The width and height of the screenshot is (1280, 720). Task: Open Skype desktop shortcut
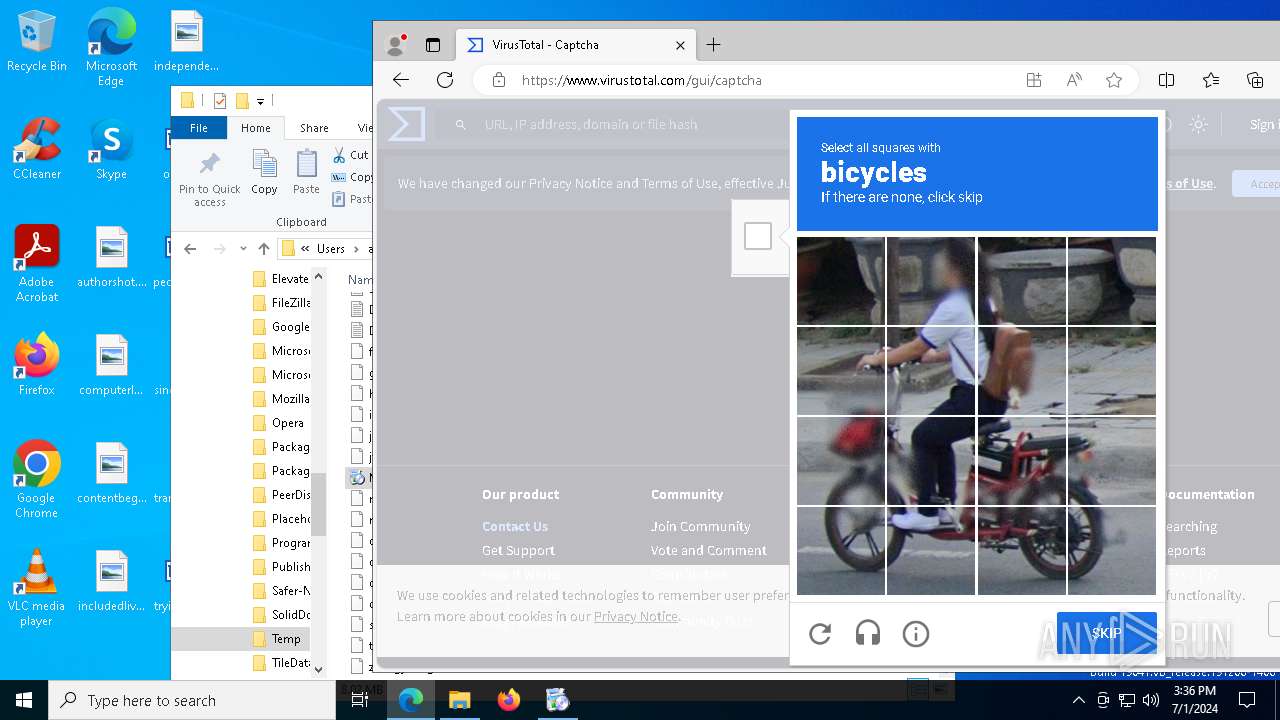[111, 149]
